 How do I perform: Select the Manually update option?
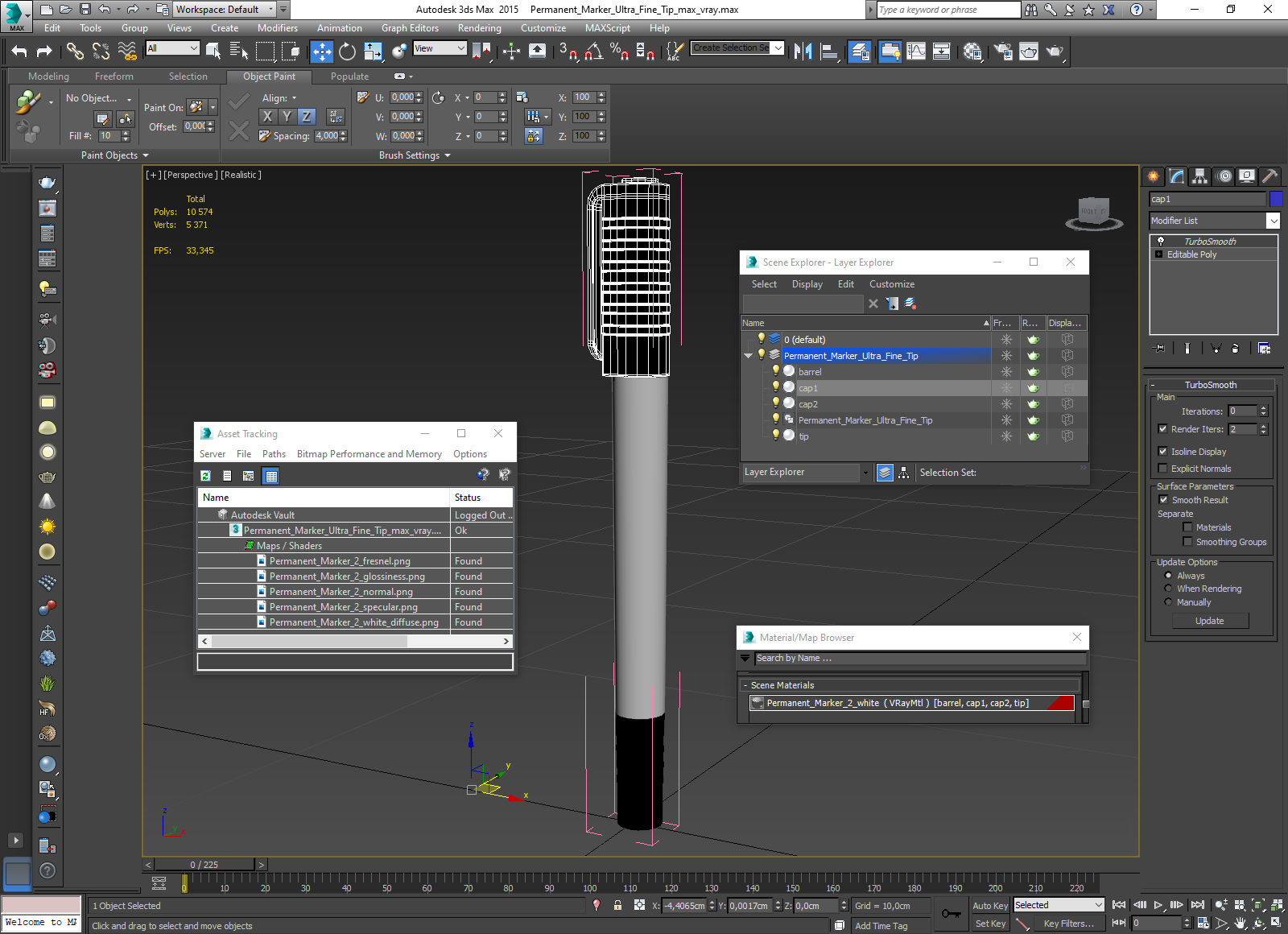(1168, 602)
